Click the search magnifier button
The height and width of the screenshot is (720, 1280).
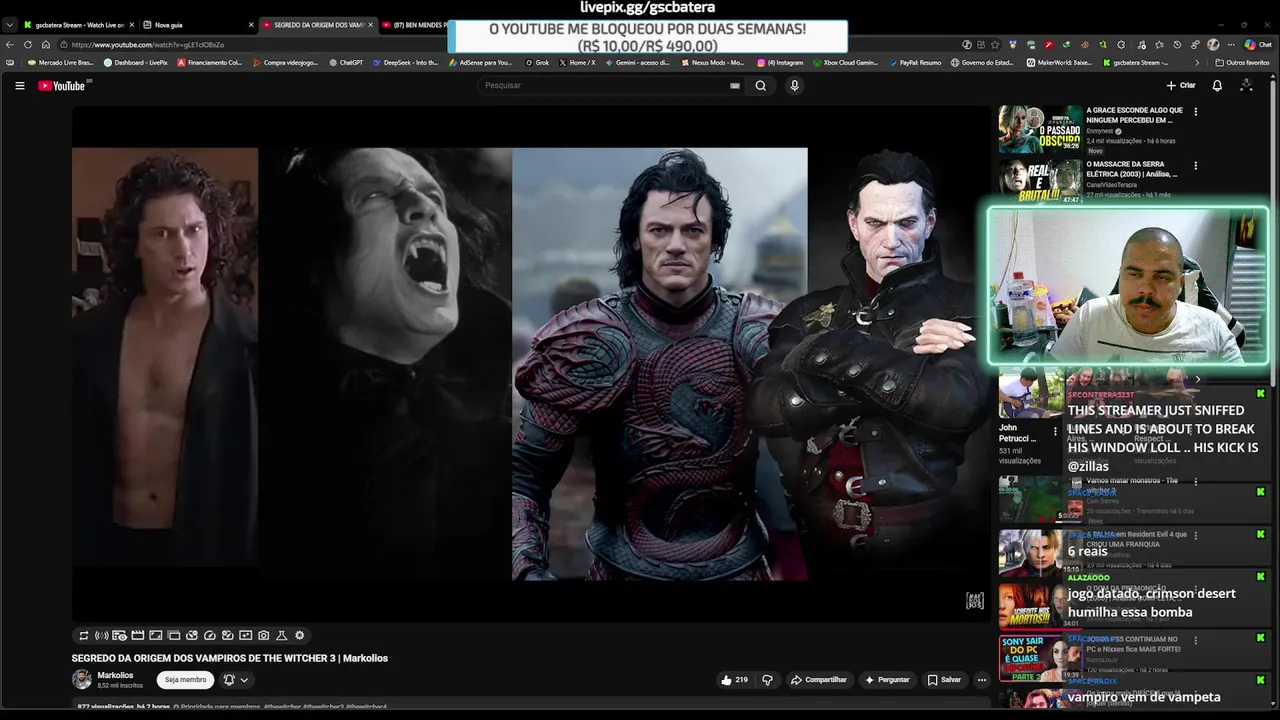[x=761, y=85]
